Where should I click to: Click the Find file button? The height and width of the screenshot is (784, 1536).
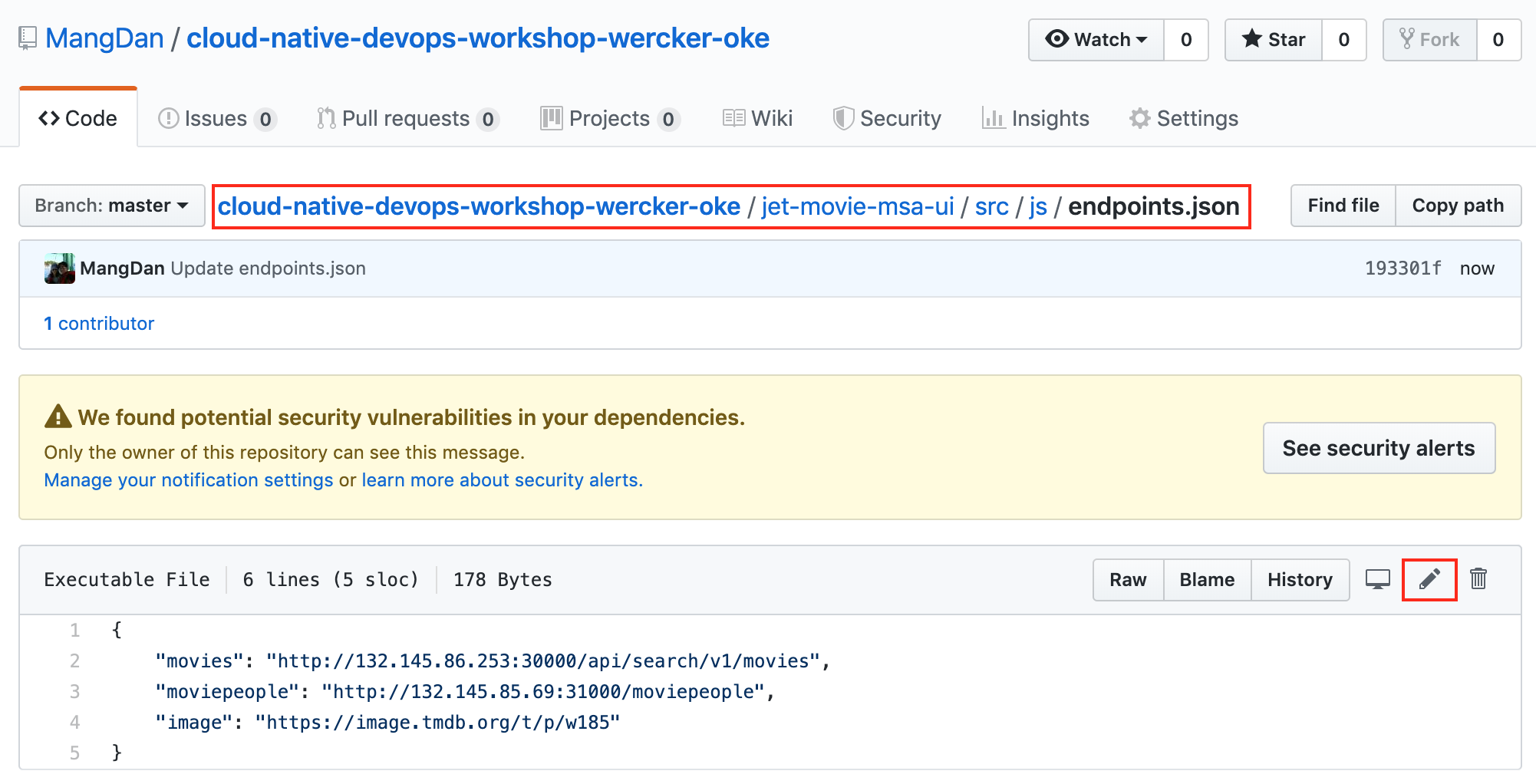tap(1343, 206)
